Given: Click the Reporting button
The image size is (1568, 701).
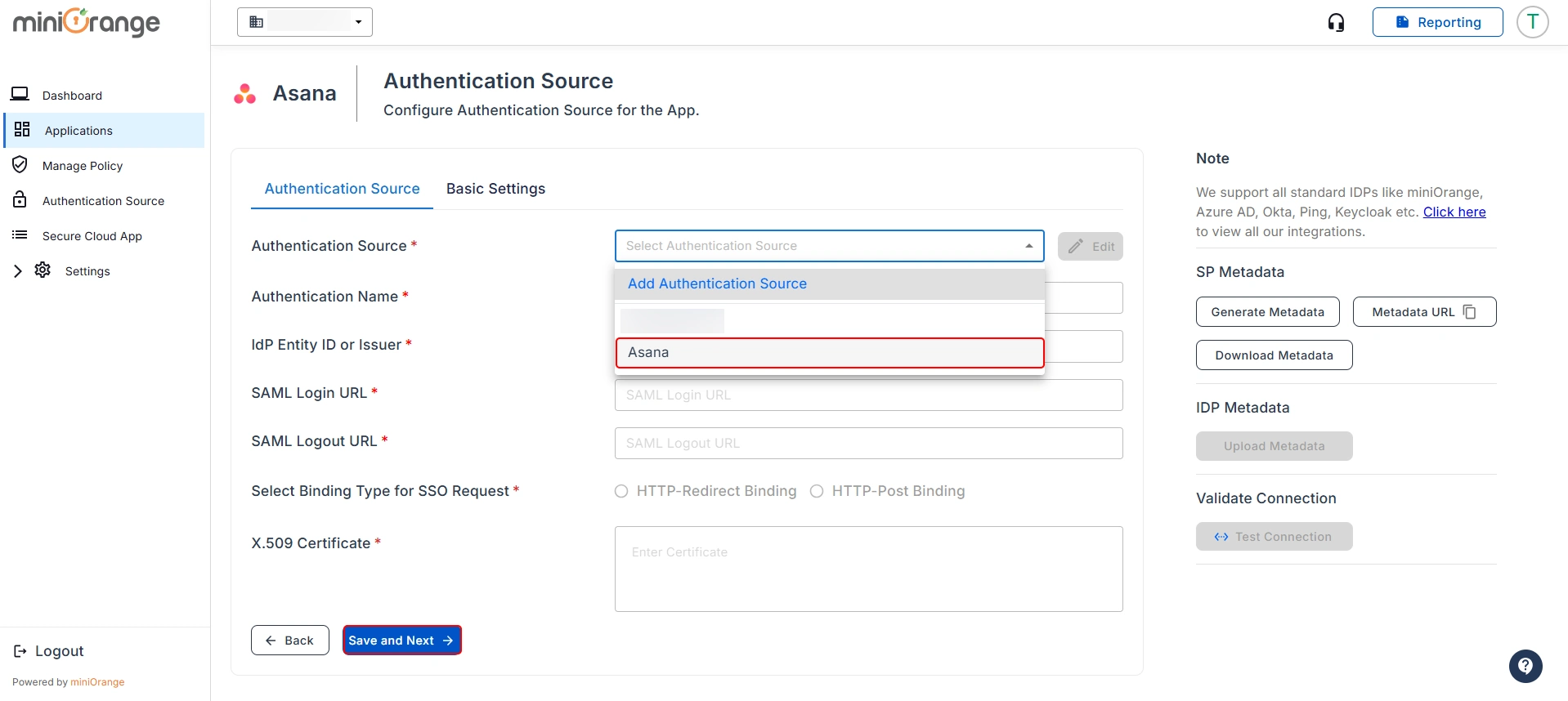Looking at the screenshot, I should click(x=1437, y=22).
